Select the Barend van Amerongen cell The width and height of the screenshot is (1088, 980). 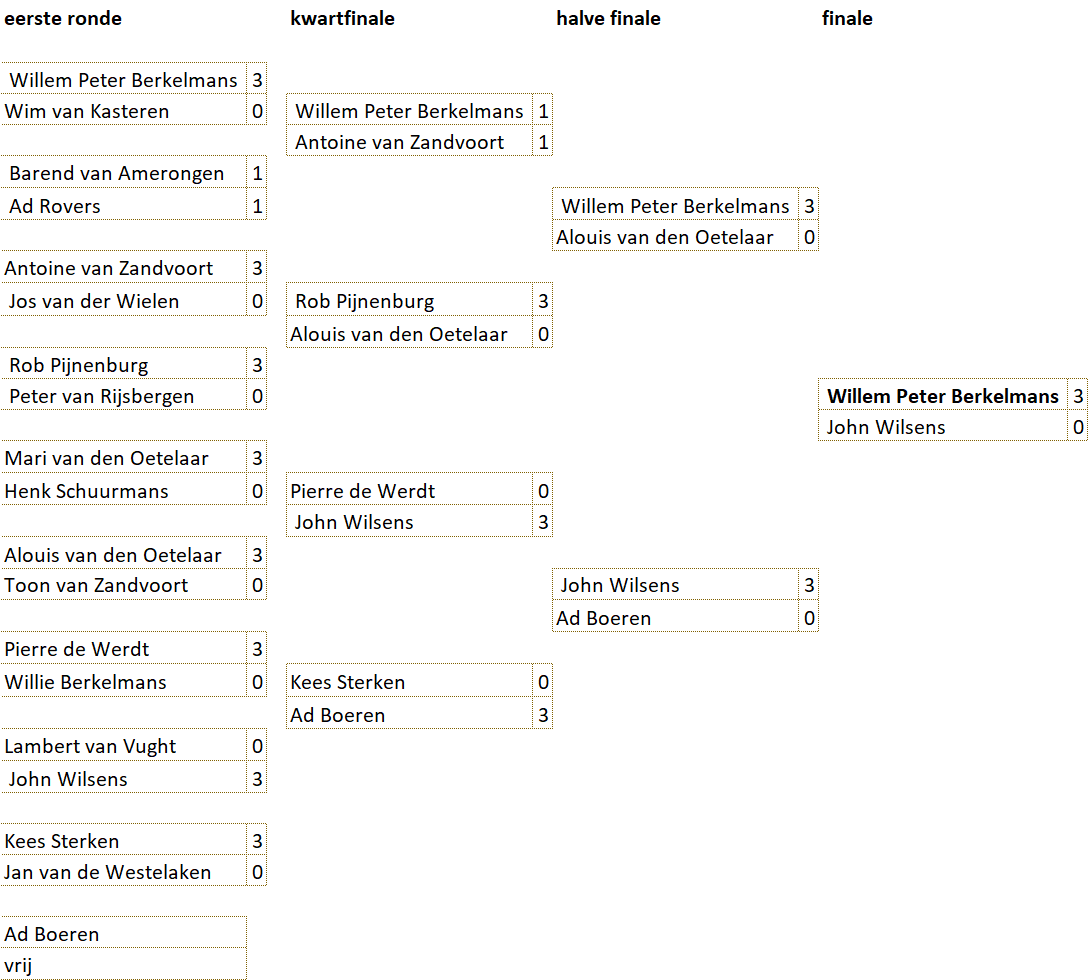pyautogui.click(x=117, y=173)
